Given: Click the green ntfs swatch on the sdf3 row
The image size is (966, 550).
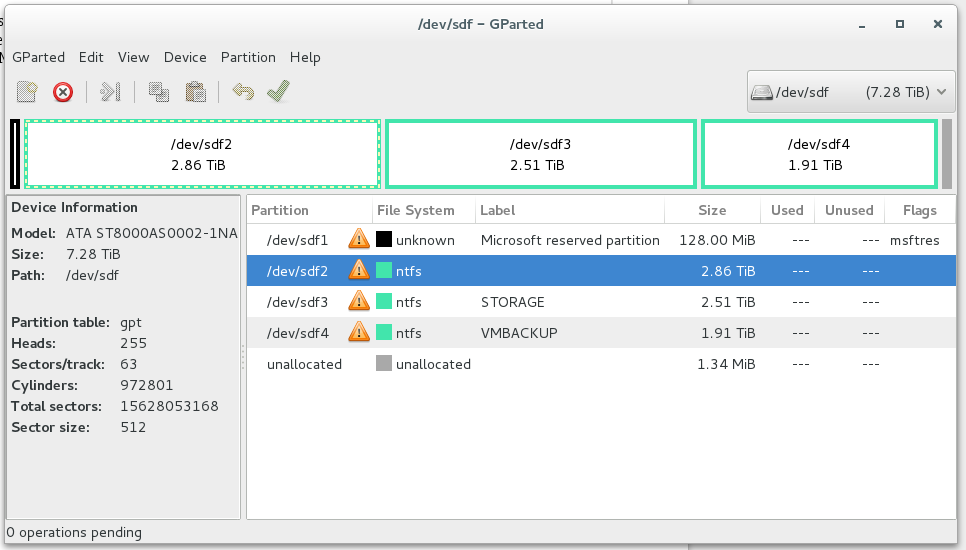Looking at the screenshot, I should click(x=384, y=301).
